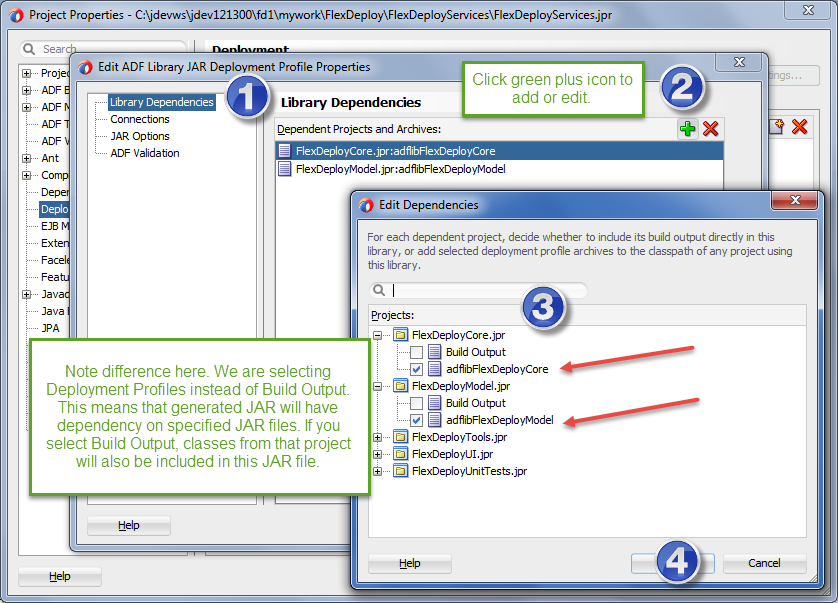Expand Project node in Project Properties tree
The width and height of the screenshot is (838, 603).
point(26,73)
